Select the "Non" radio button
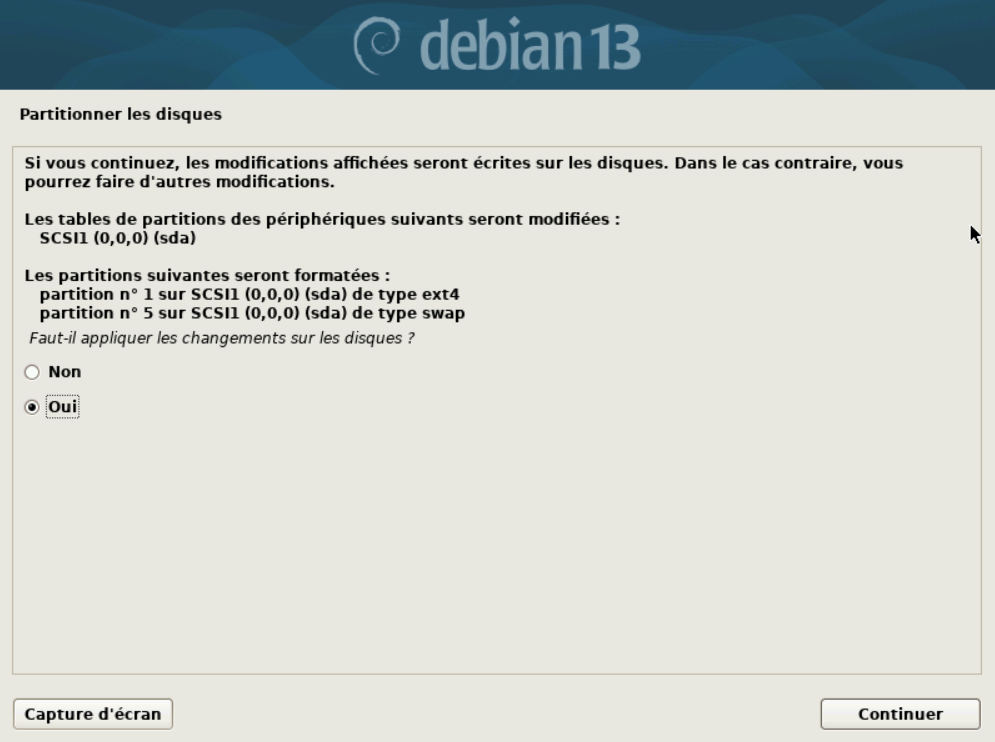 click(x=32, y=372)
